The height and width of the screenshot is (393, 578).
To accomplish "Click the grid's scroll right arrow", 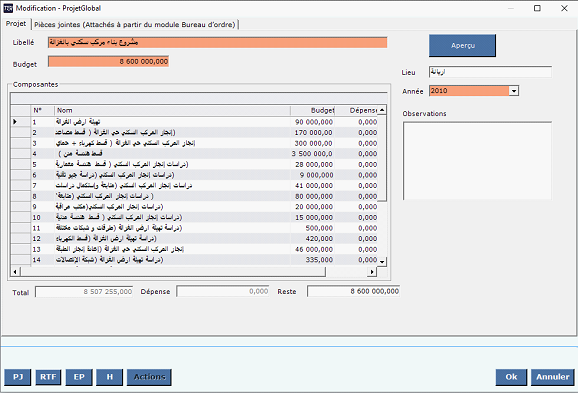I will [x=372, y=272].
